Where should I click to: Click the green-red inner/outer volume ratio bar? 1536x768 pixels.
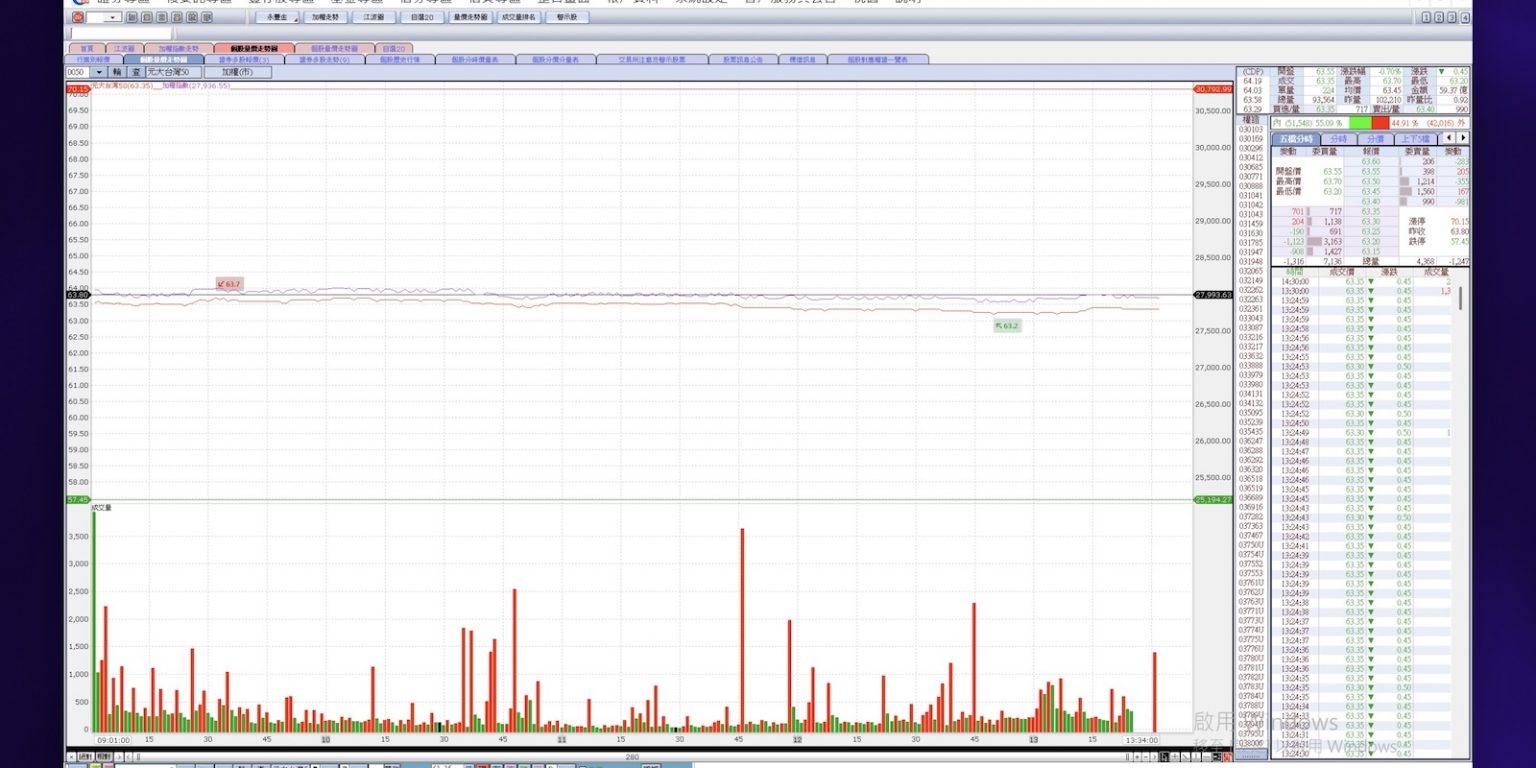(1368, 122)
